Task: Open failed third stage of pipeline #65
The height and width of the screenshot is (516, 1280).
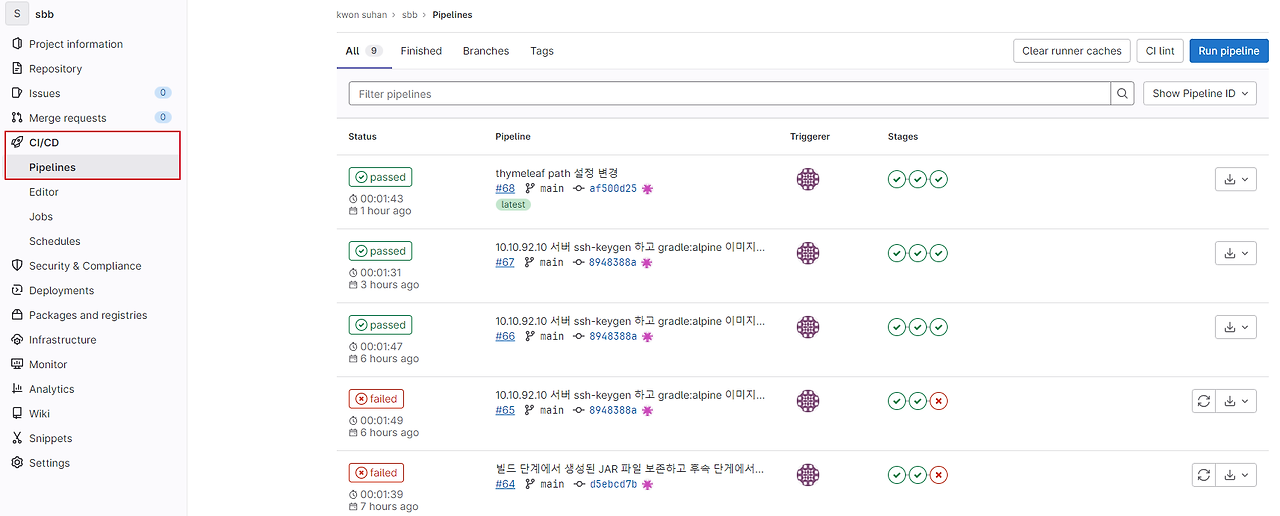Action: tap(938, 401)
